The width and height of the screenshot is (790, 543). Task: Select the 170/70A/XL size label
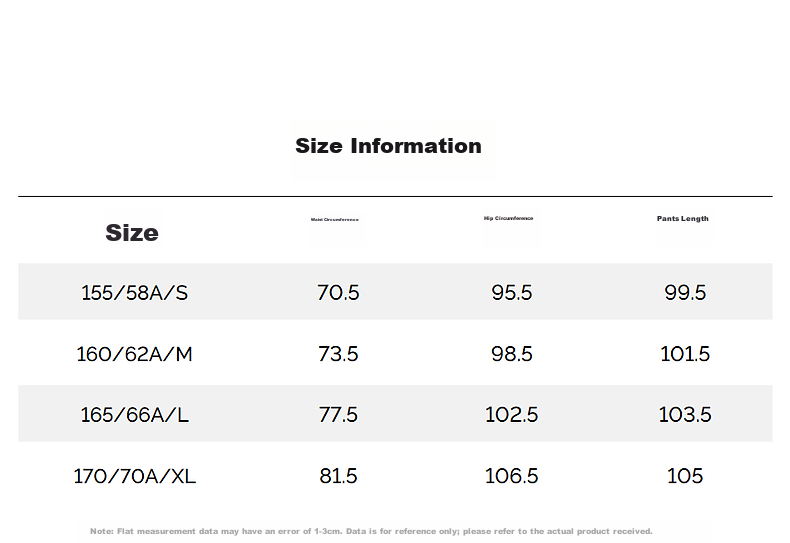pyautogui.click(x=135, y=476)
